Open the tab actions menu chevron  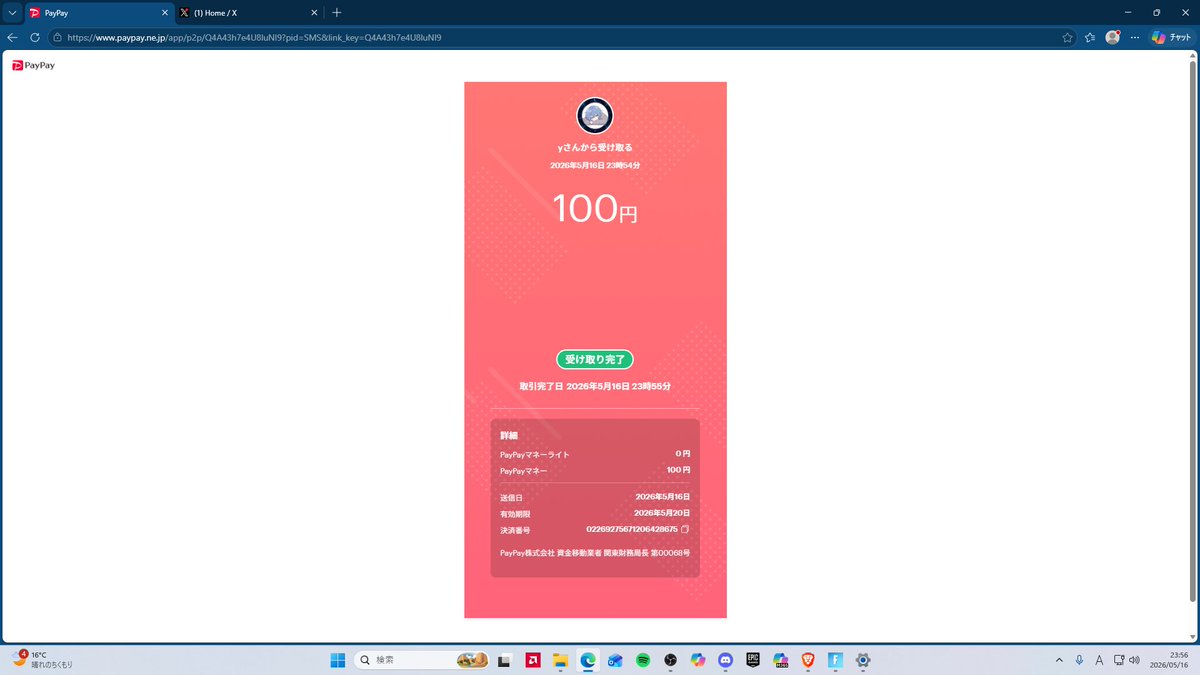coord(12,12)
